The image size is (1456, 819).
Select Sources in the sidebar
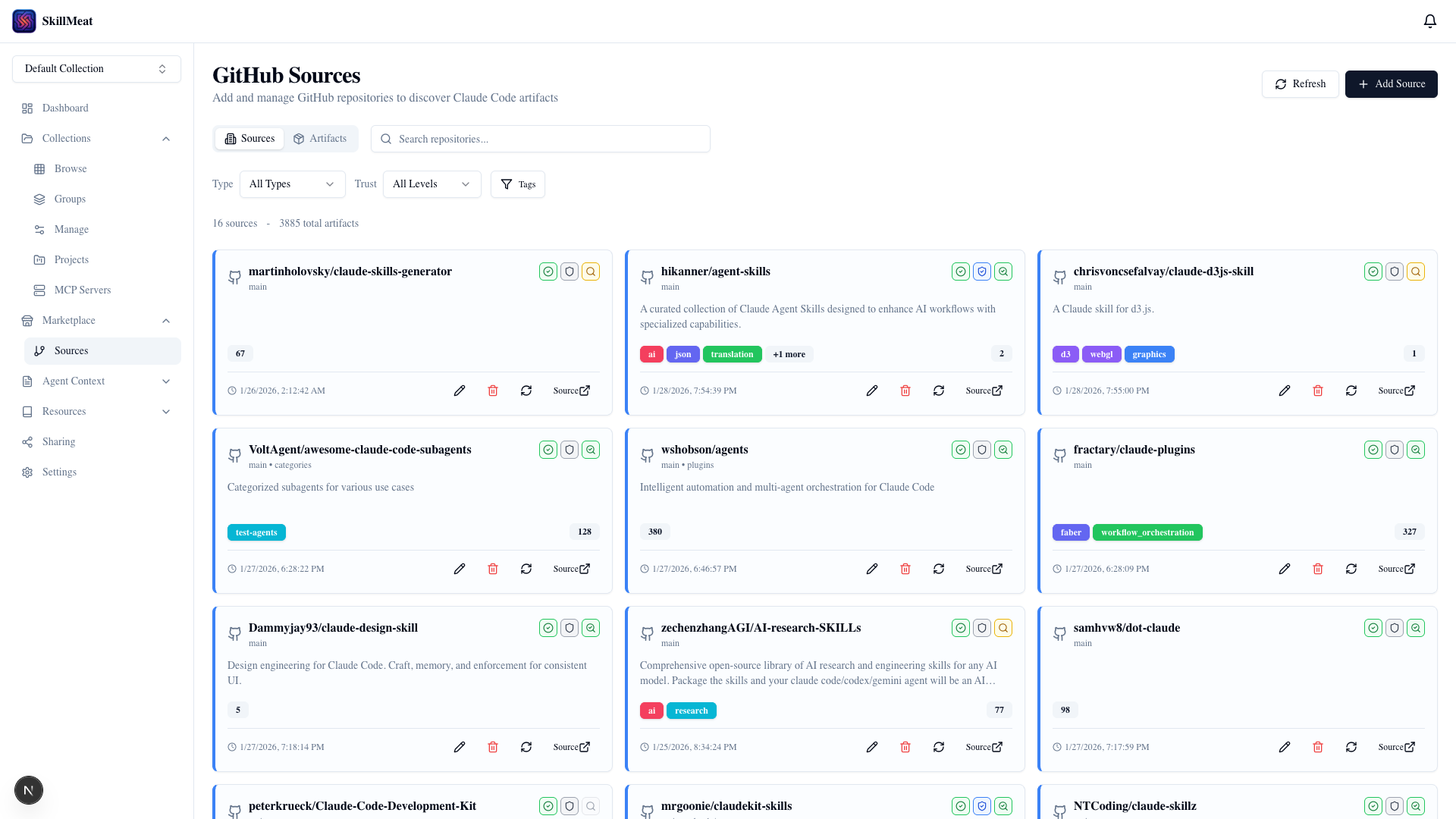point(102,351)
